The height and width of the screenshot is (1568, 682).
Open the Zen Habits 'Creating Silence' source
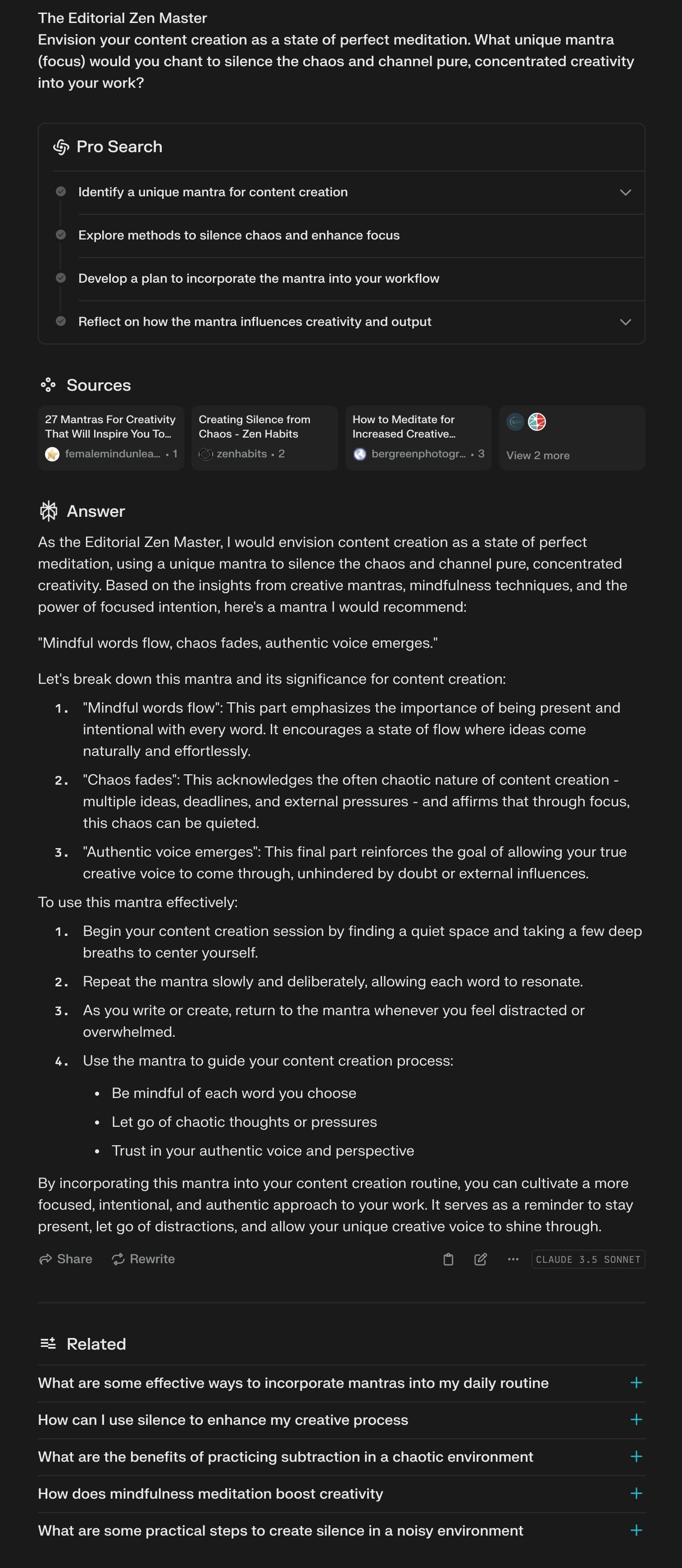tap(264, 437)
